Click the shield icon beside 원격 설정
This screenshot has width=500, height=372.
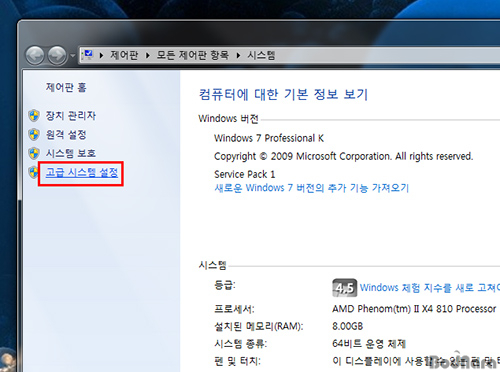[x=34, y=135]
